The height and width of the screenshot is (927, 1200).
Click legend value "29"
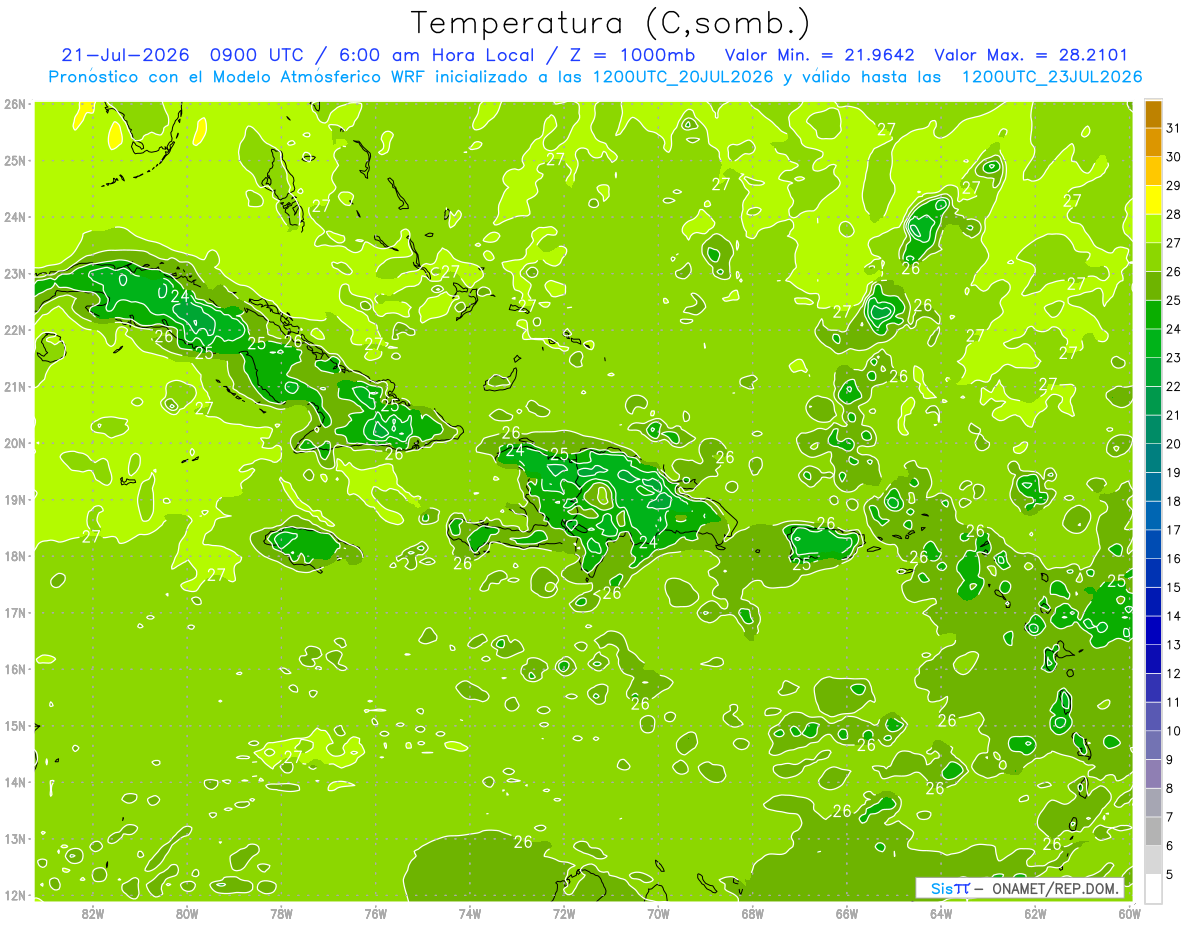pyautogui.click(x=1174, y=186)
